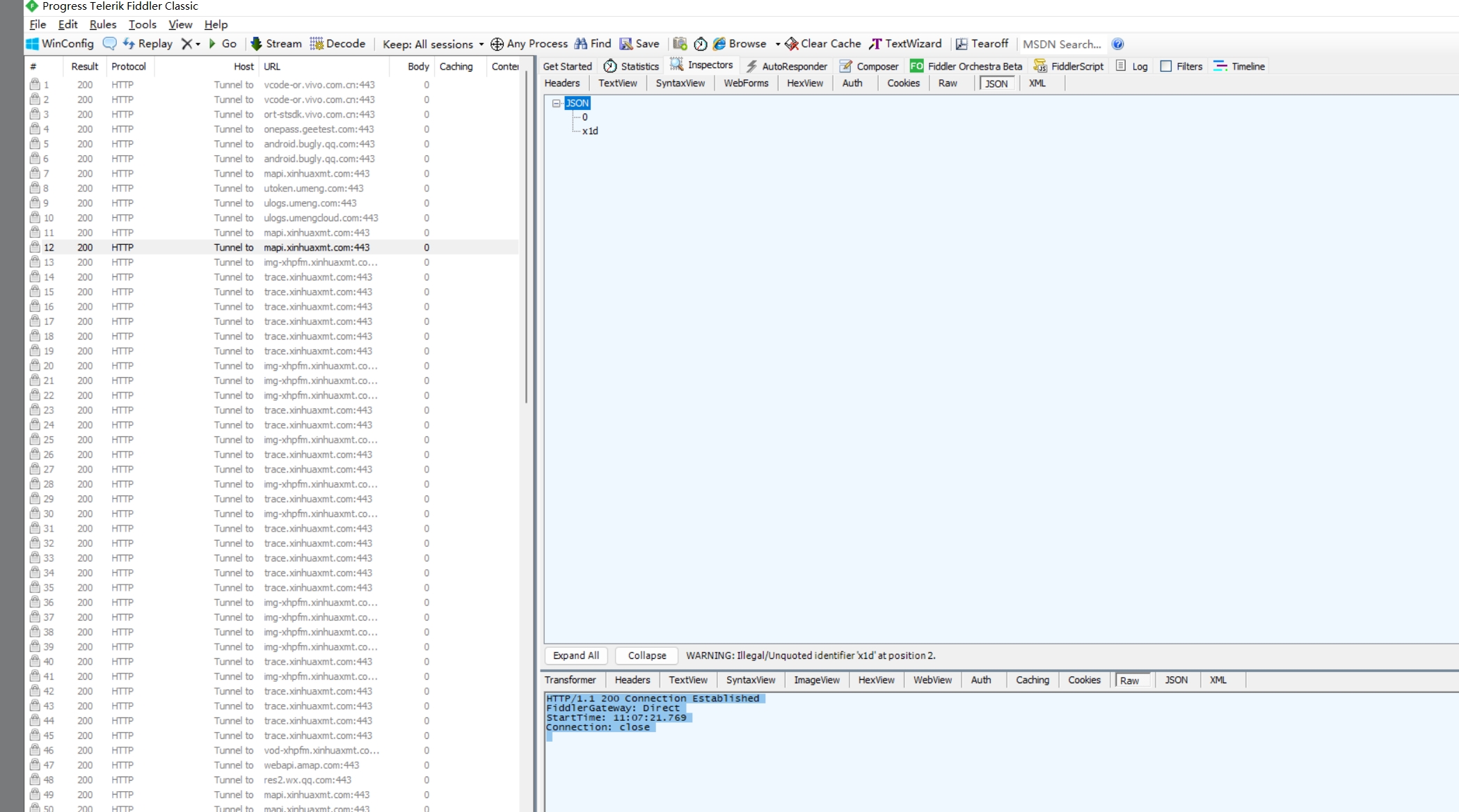1459x812 pixels.
Task: Click the Decode toolbar button label
Action: pyautogui.click(x=346, y=44)
